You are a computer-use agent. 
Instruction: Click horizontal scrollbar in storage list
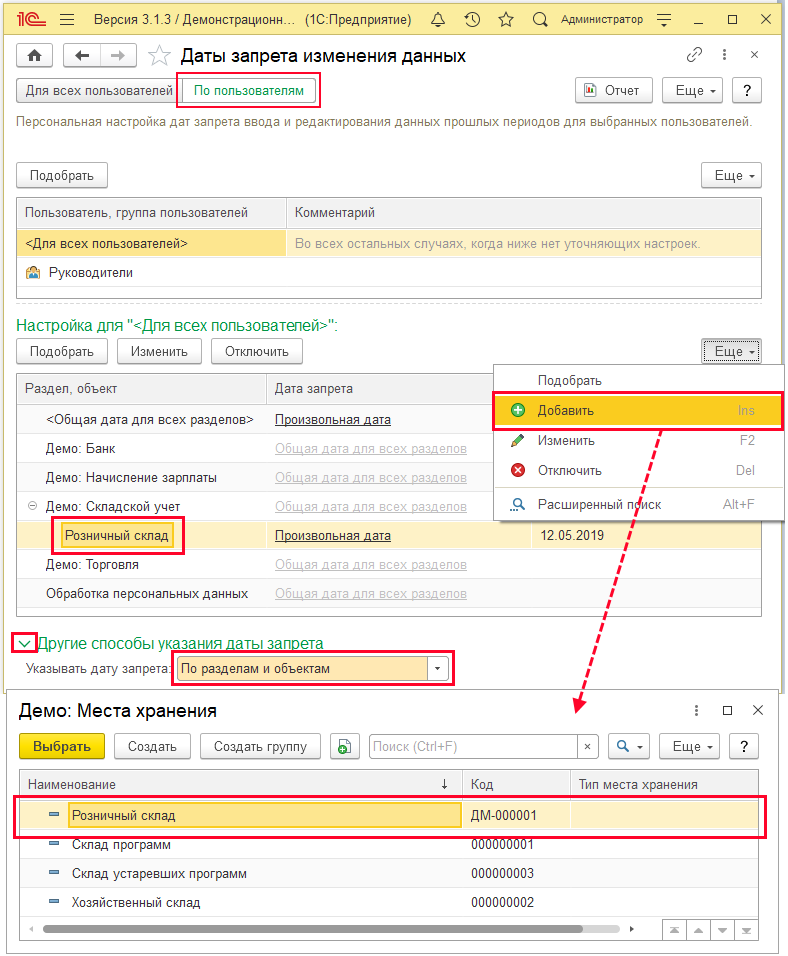(312, 929)
